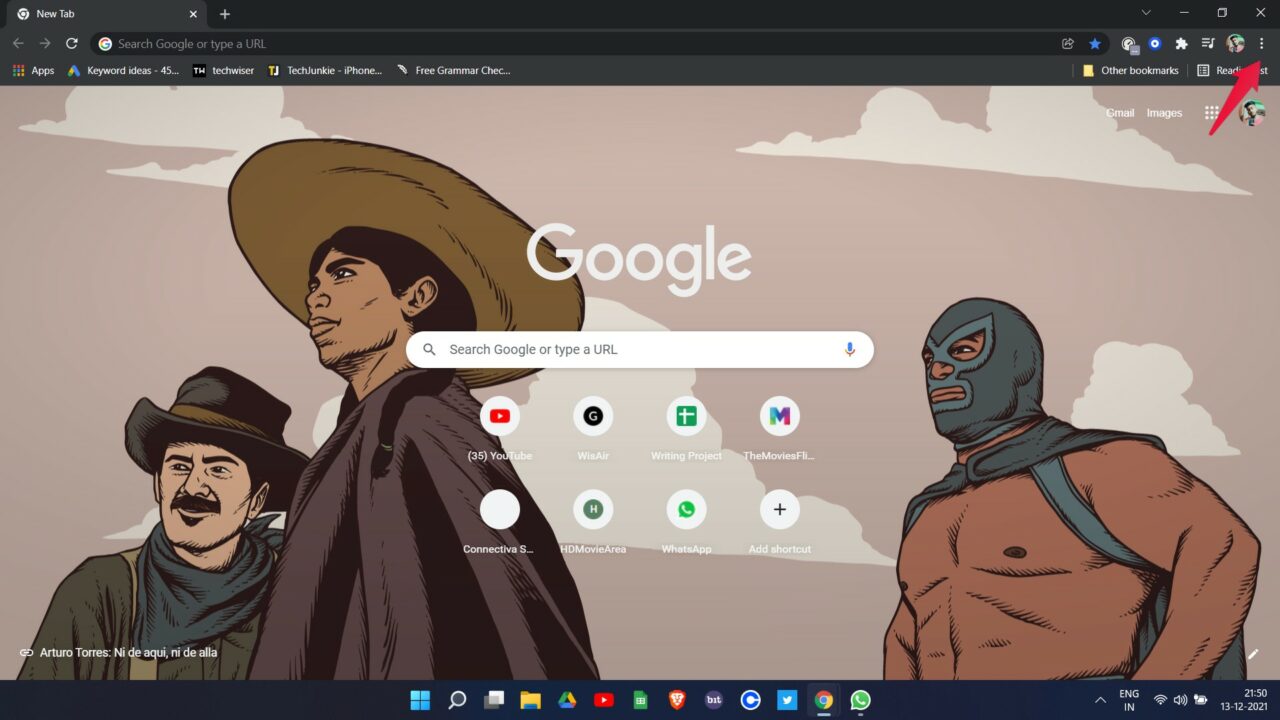Click the forward navigation arrow
This screenshot has height=720, width=1280.
point(45,44)
